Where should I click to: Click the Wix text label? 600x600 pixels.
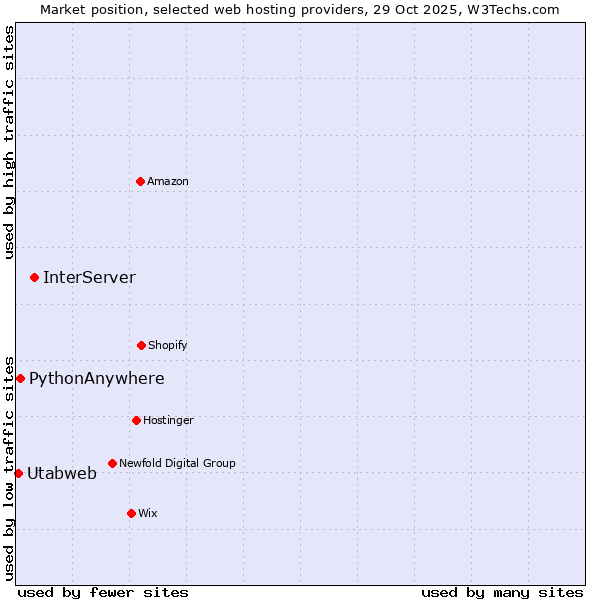click(x=148, y=514)
